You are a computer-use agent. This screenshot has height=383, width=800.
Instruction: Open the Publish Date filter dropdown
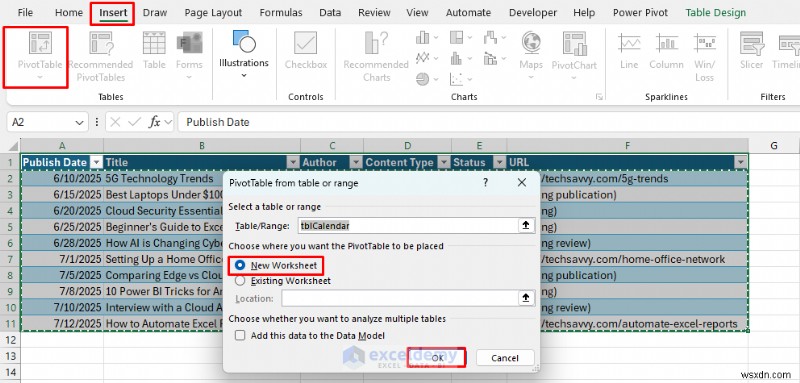96,163
